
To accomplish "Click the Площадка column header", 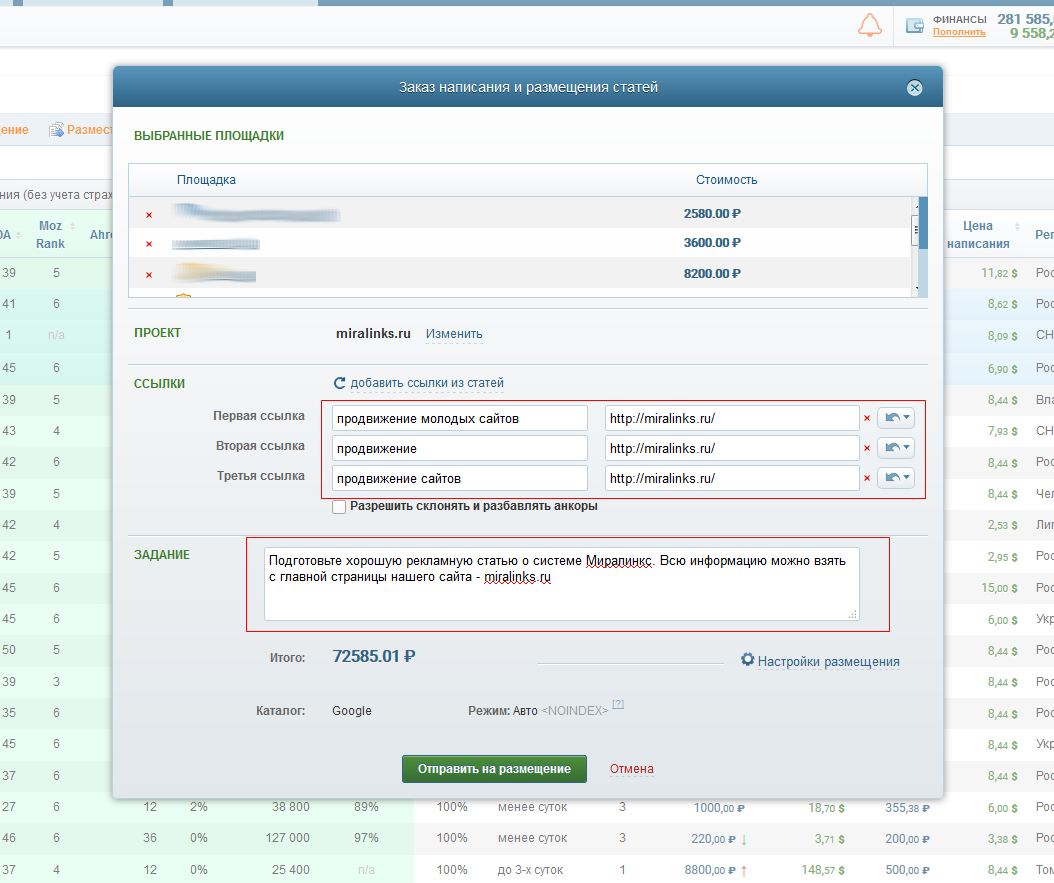I will (206, 180).
